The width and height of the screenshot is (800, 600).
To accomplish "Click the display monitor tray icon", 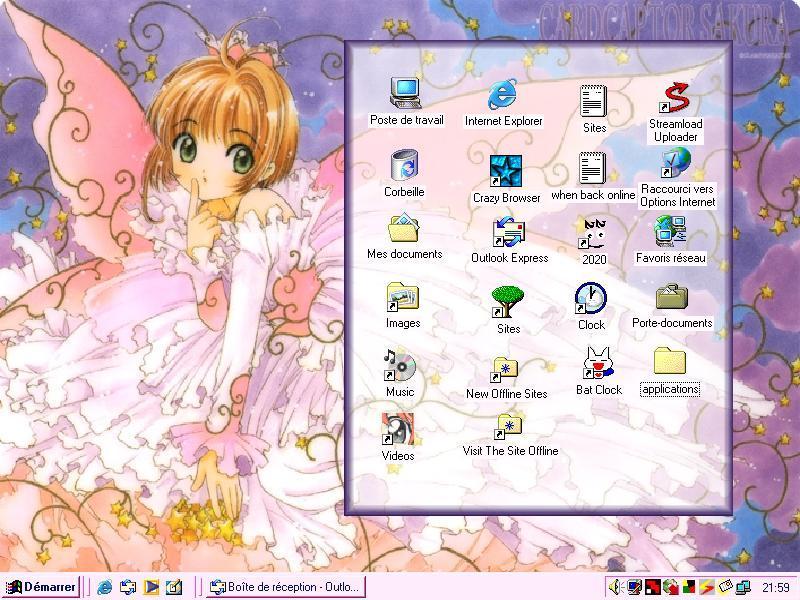I will [634, 587].
